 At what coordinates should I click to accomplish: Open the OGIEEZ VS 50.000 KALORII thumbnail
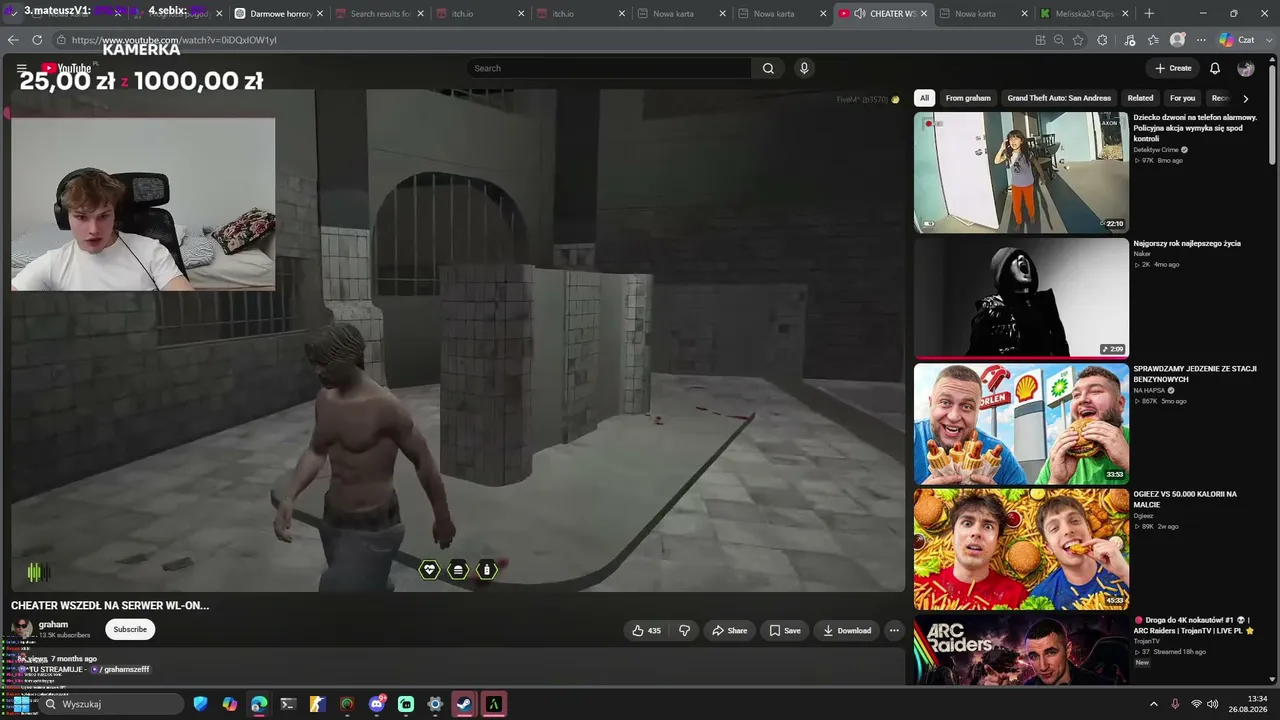(x=1021, y=549)
